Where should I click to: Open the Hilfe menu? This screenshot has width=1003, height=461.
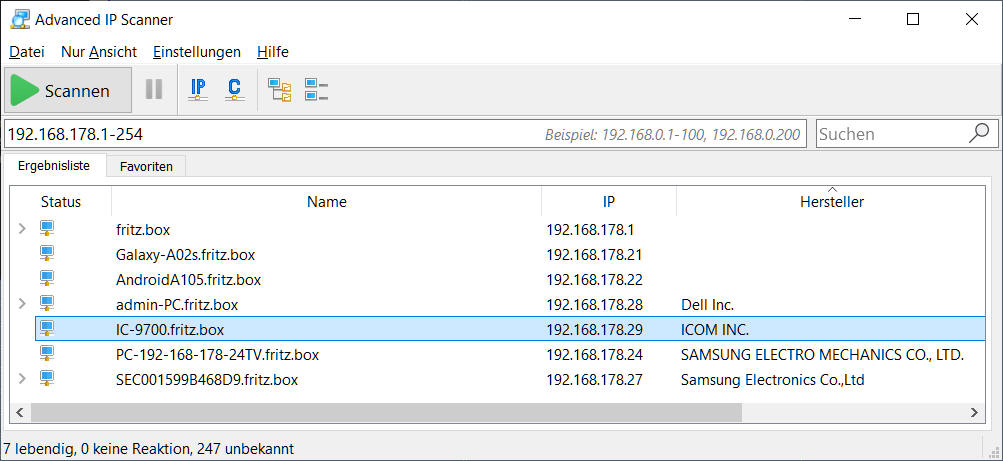point(272,52)
